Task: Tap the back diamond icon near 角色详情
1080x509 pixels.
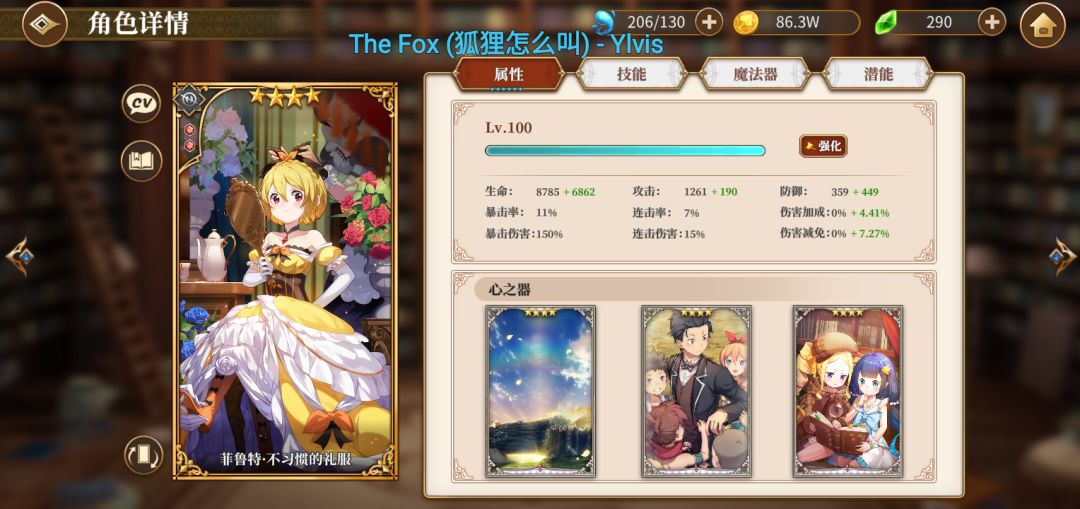Action: click(45, 23)
